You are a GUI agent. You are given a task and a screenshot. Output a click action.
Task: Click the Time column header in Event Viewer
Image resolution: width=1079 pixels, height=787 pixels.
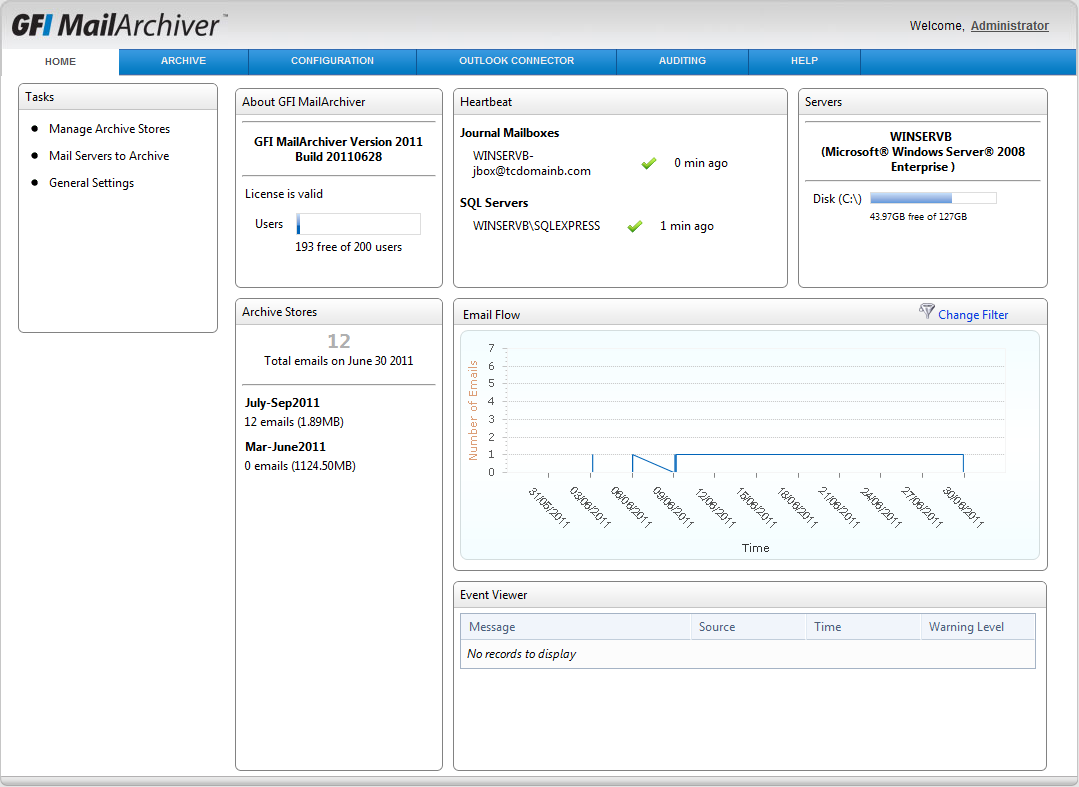pyautogui.click(x=863, y=627)
